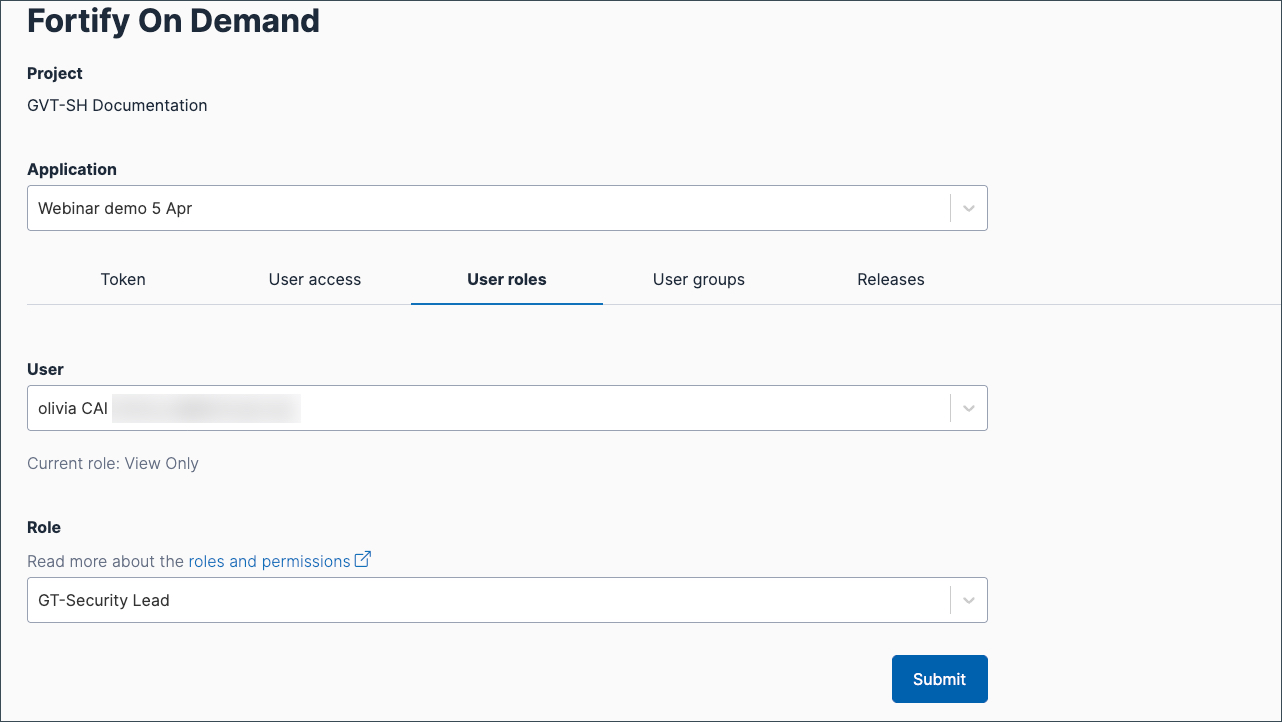
Task: Click the Webinar demo 5 Apr application field
Action: pos(507,208)
